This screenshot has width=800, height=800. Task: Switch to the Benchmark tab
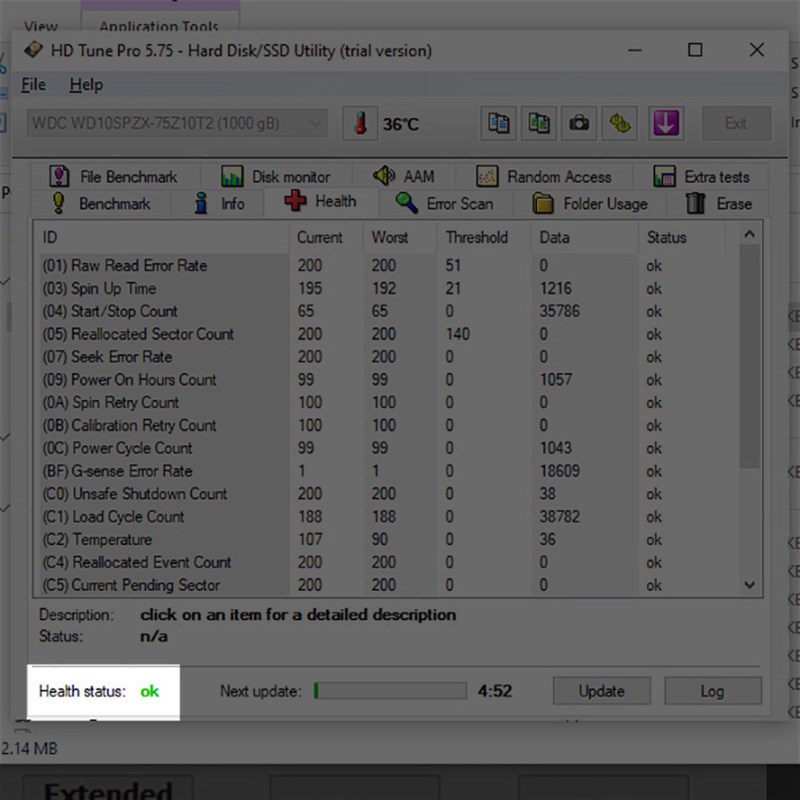(x=102, y=204)
